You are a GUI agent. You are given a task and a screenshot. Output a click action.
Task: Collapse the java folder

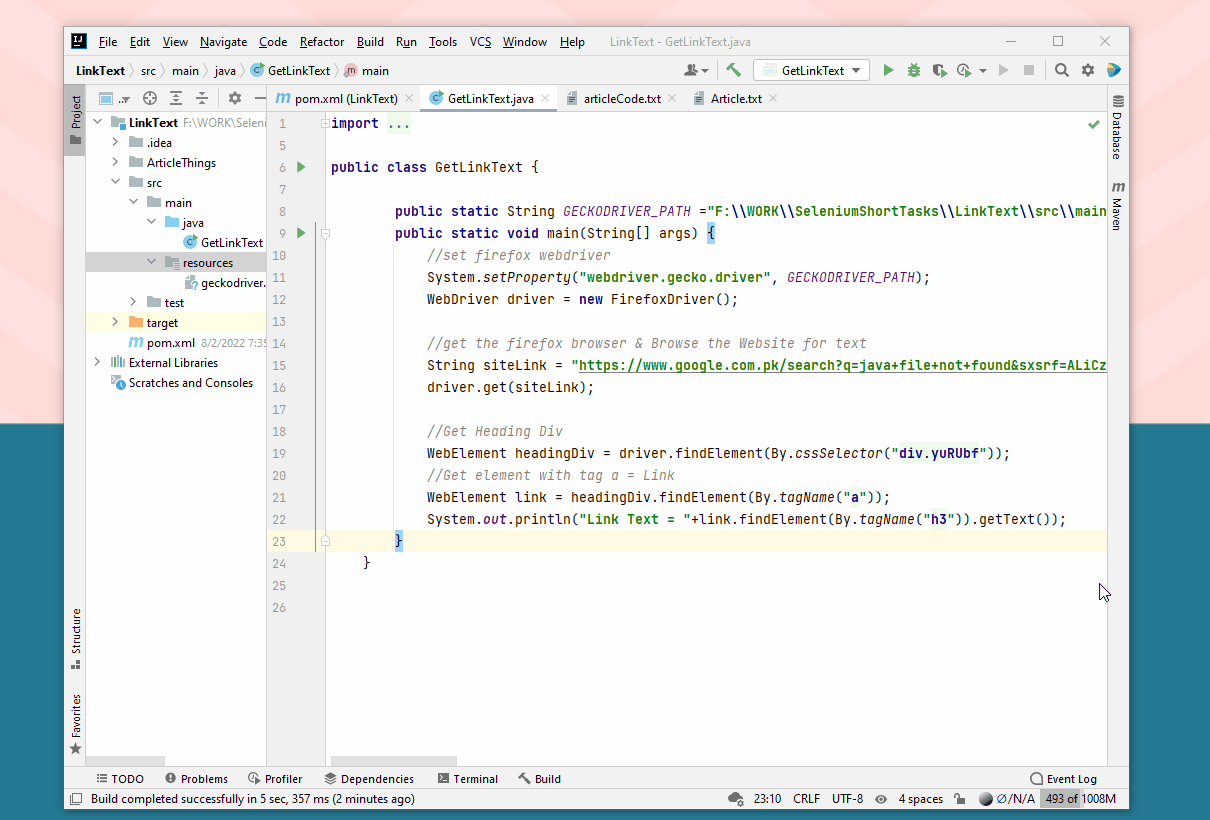tap(152, 222)
